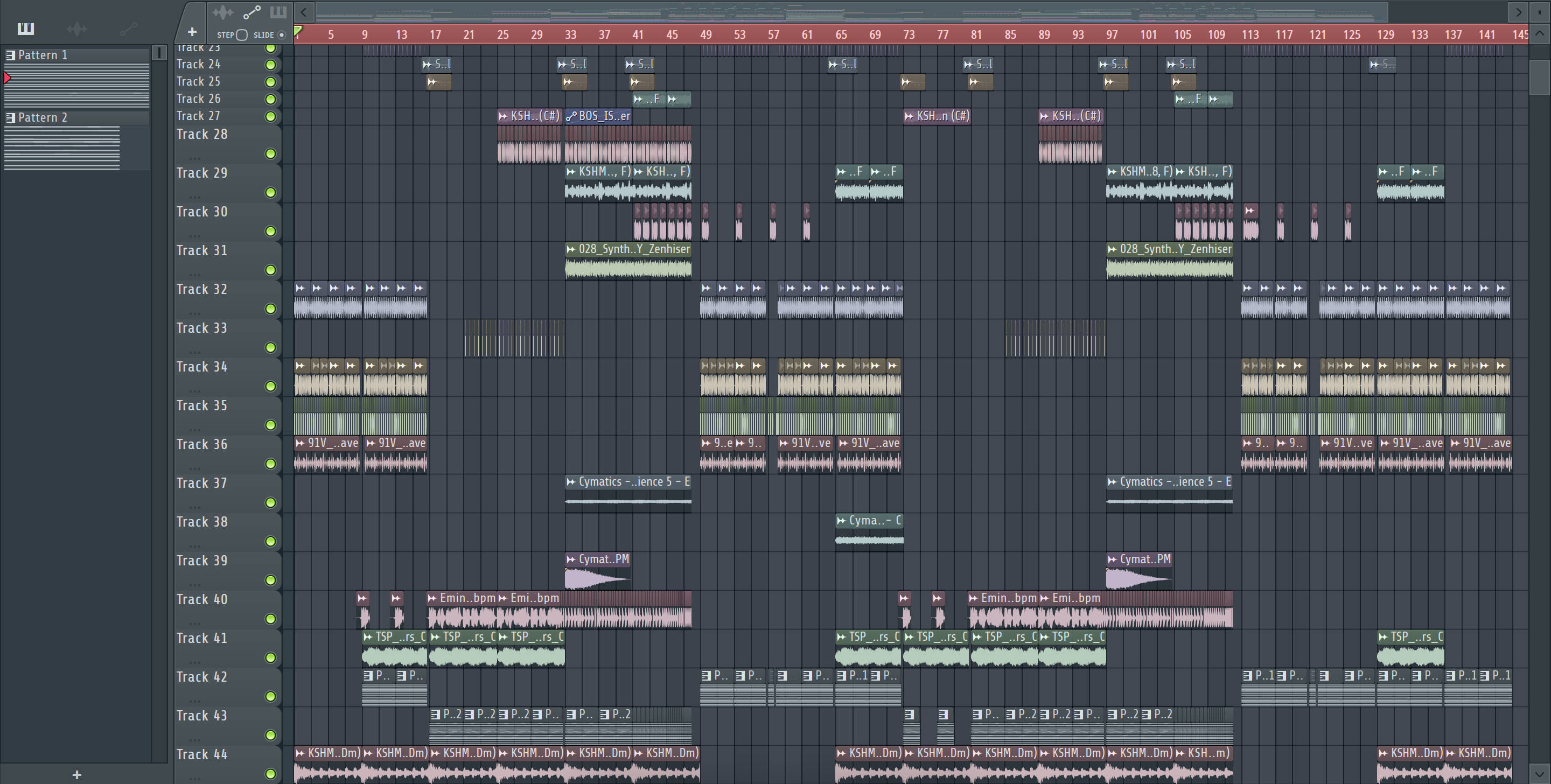Select the audio waveform filter in picker panel
The width and height of the screenshot is (1551, 784).
click(76, 29)
